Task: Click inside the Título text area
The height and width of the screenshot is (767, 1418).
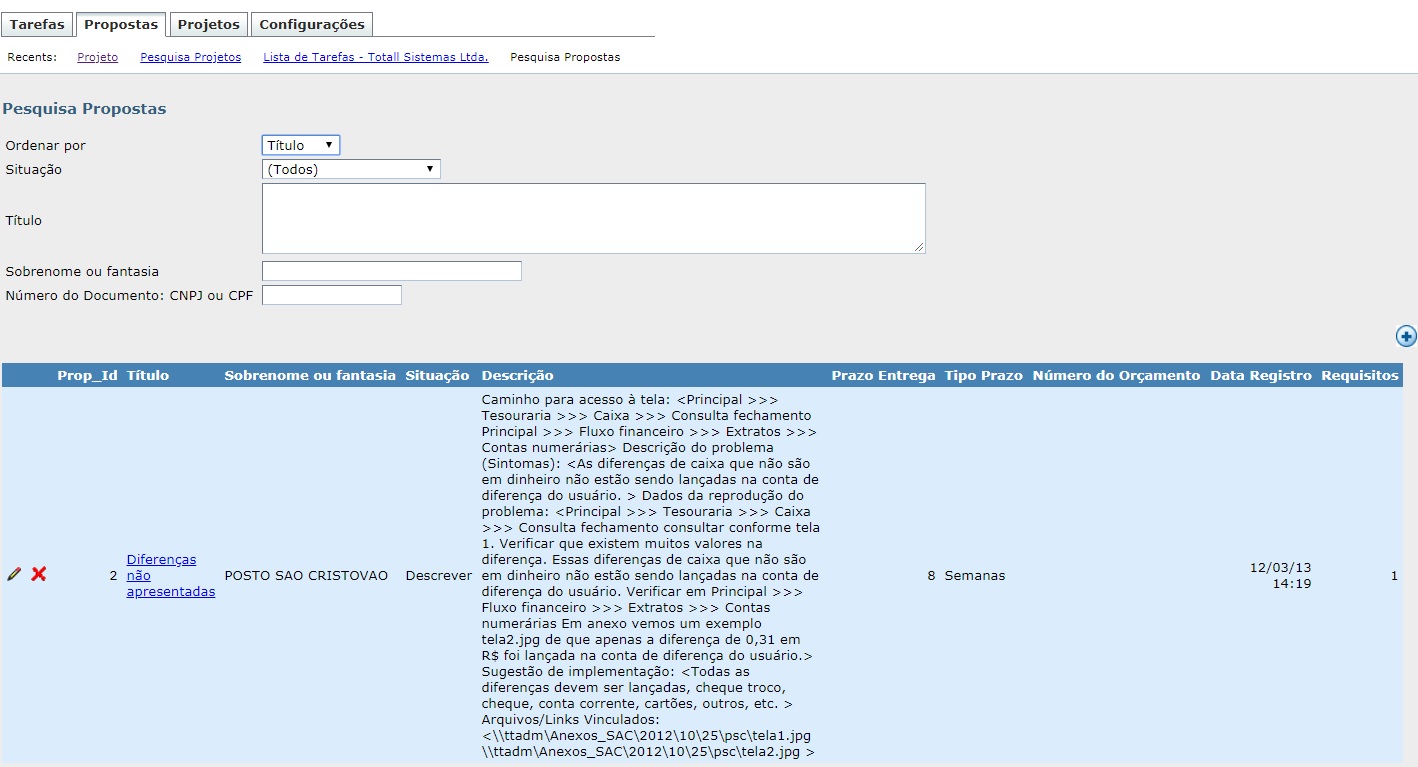Action: [x=594, y=218]
